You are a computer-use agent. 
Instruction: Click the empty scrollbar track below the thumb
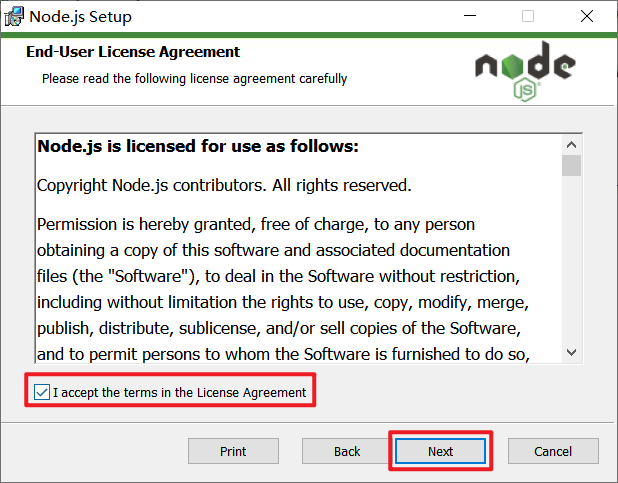pyautogui.click(x=571, y=259)
